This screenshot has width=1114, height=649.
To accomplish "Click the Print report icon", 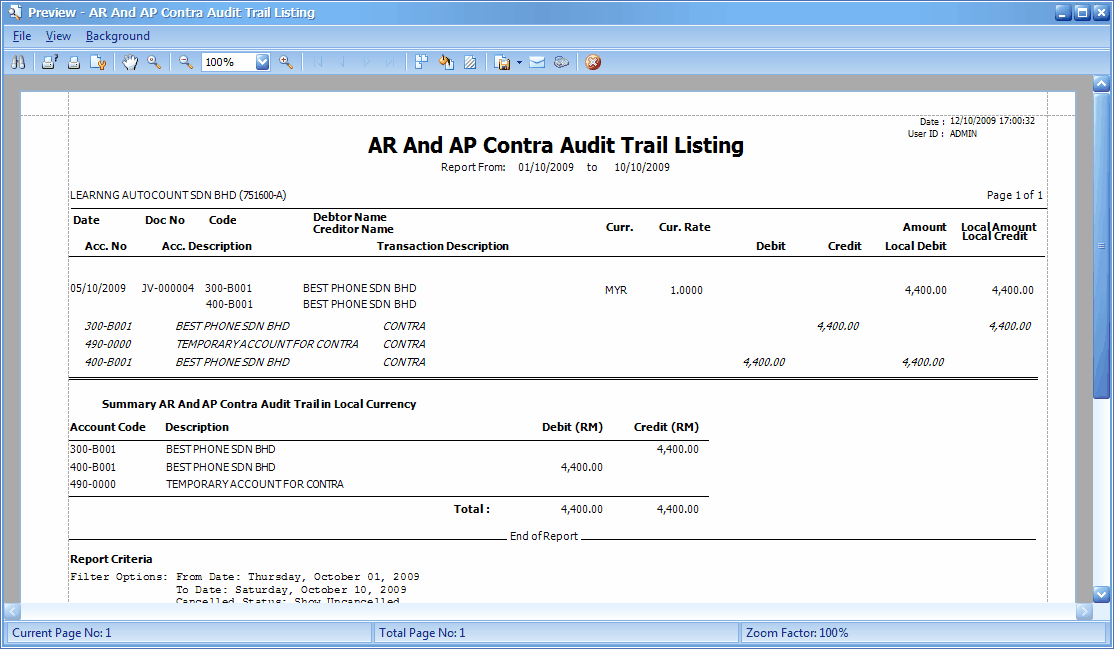I will coord(73,62).
